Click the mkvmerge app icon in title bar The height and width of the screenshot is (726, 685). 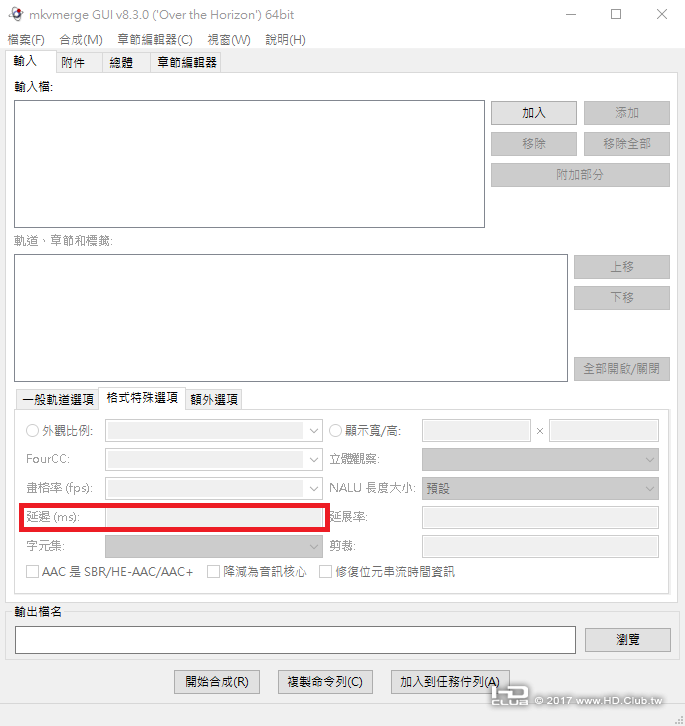click(x=16, y=14)
